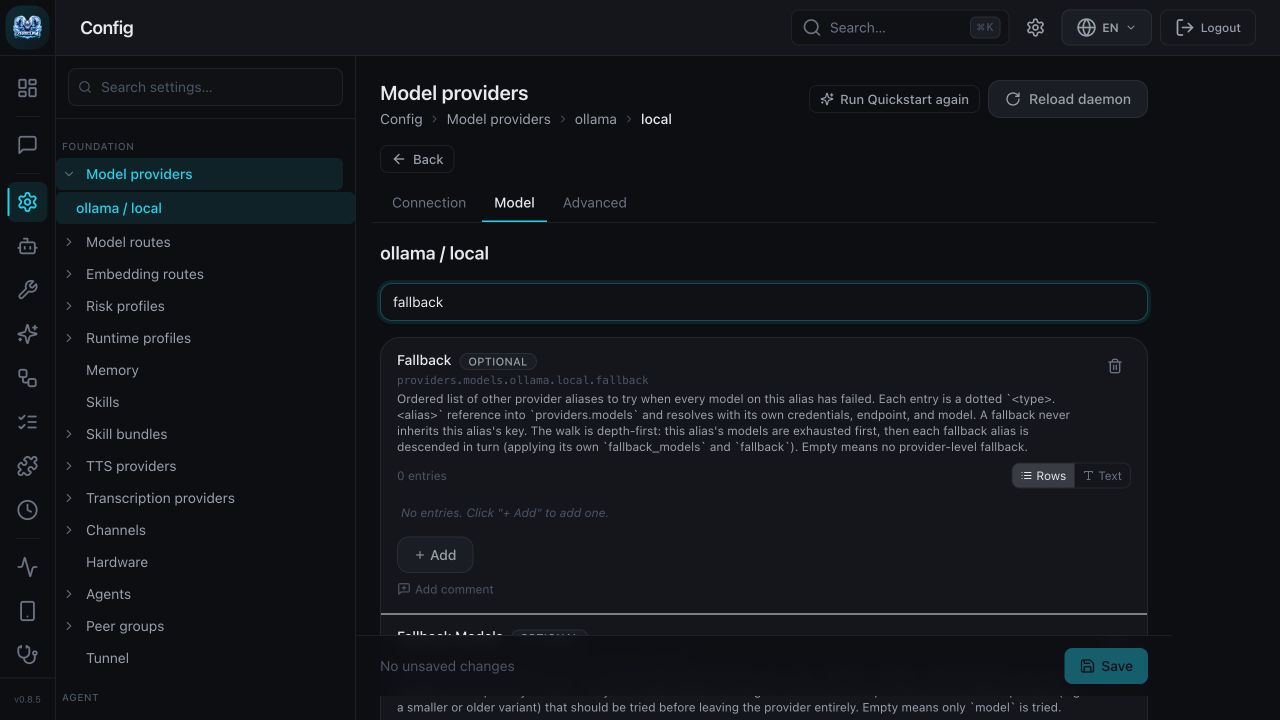
Task: Click the Add comment speech icon
Action: tap(404, 589)
